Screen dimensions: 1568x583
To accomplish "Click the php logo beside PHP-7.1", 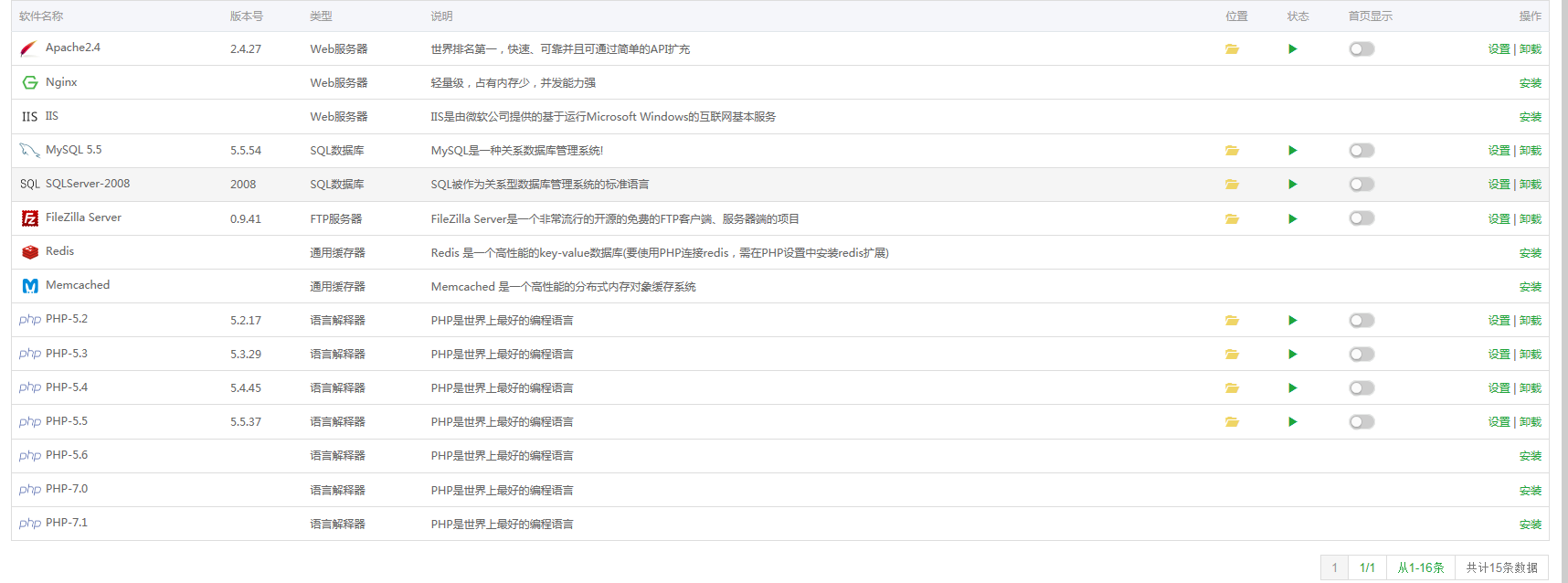I will coord(30,524).
